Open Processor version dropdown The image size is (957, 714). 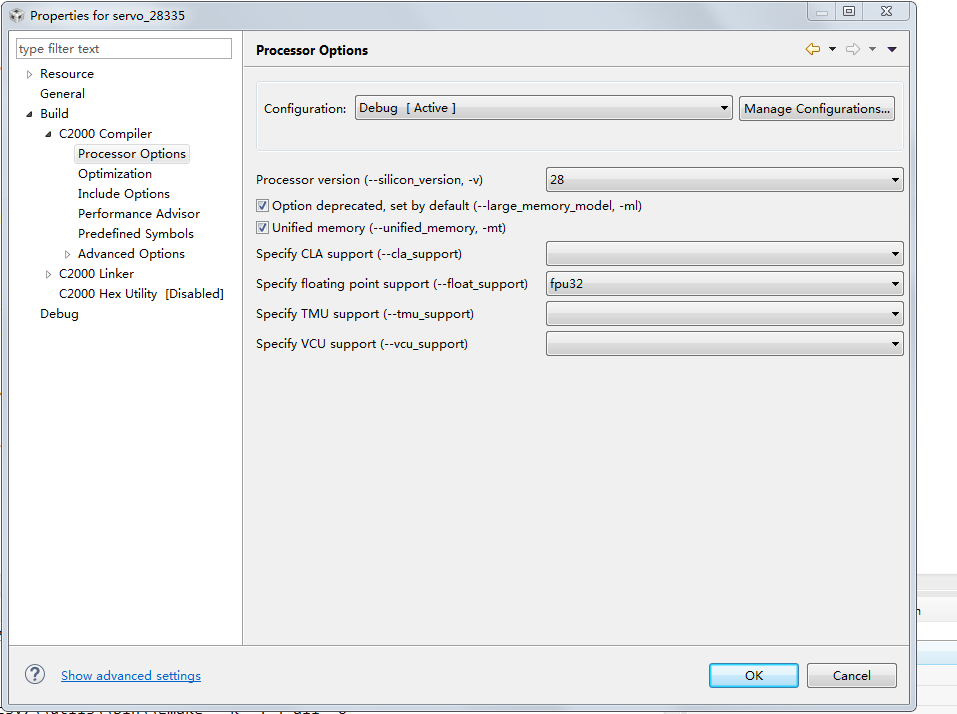893,179
